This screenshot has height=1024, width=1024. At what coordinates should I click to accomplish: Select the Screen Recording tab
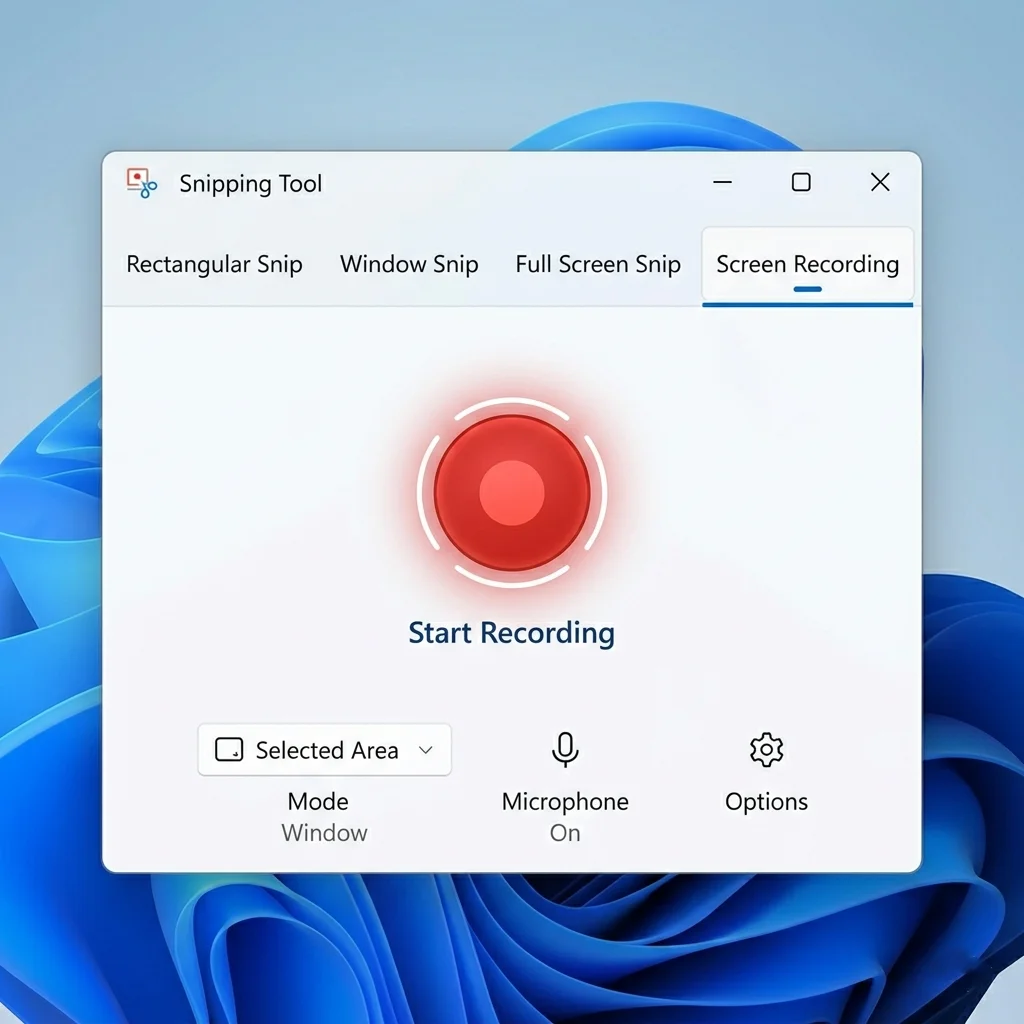click(806, 264)
